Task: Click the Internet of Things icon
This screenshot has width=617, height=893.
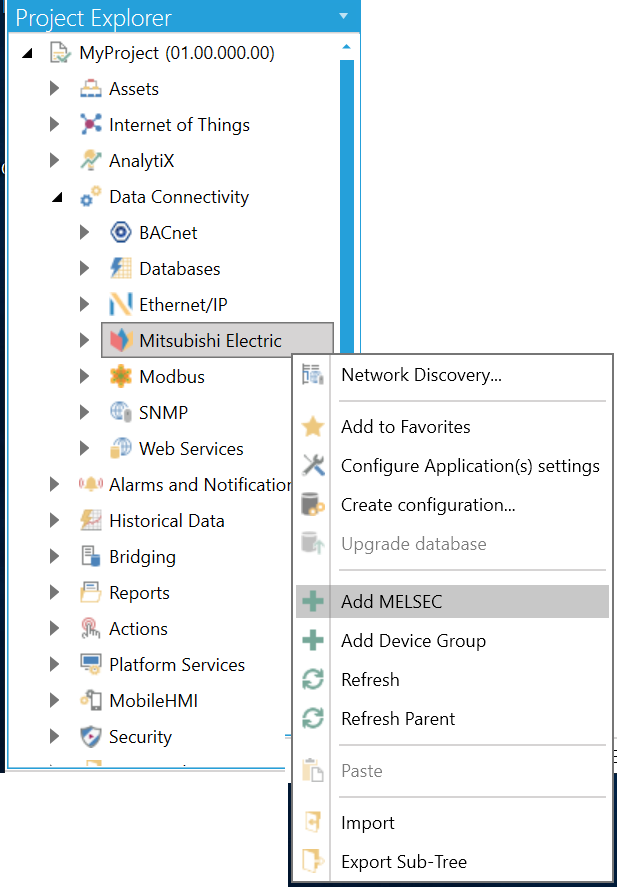Action: coord(91,125)
